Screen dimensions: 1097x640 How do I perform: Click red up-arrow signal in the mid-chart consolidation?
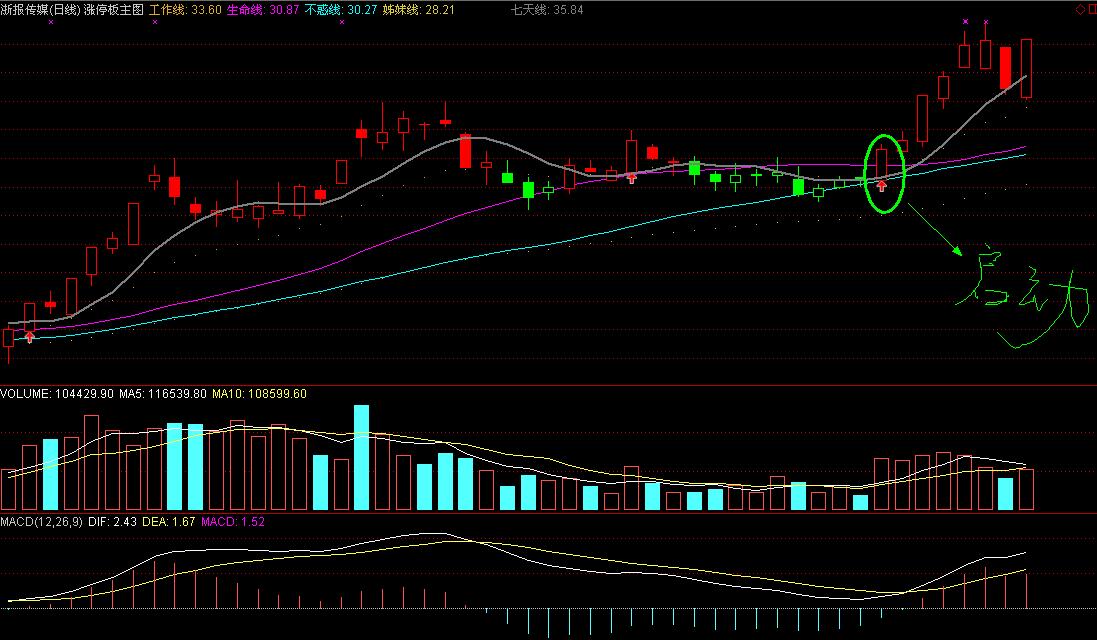click(632, 179)
